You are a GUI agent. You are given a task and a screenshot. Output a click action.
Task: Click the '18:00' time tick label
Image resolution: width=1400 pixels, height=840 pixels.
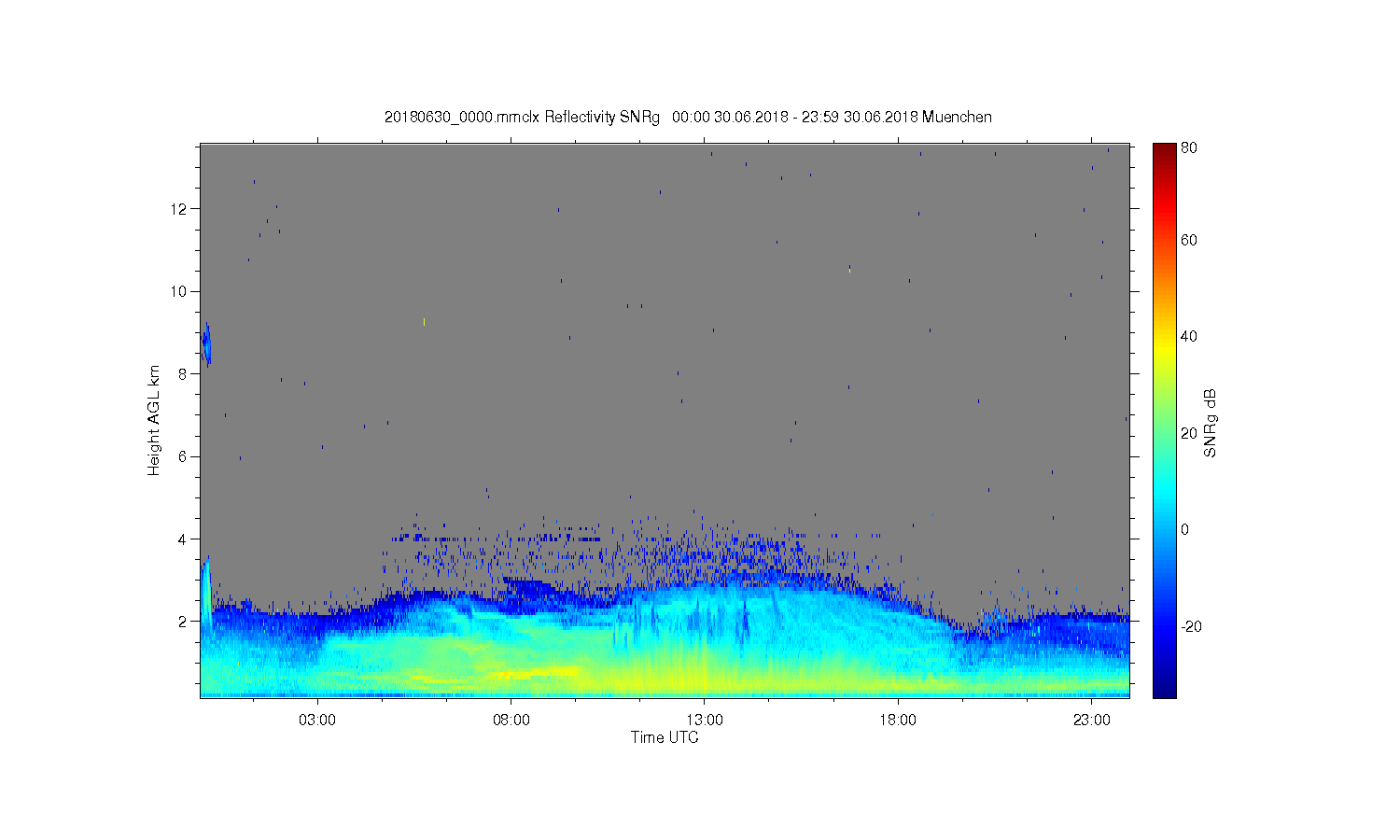[898, 721]
